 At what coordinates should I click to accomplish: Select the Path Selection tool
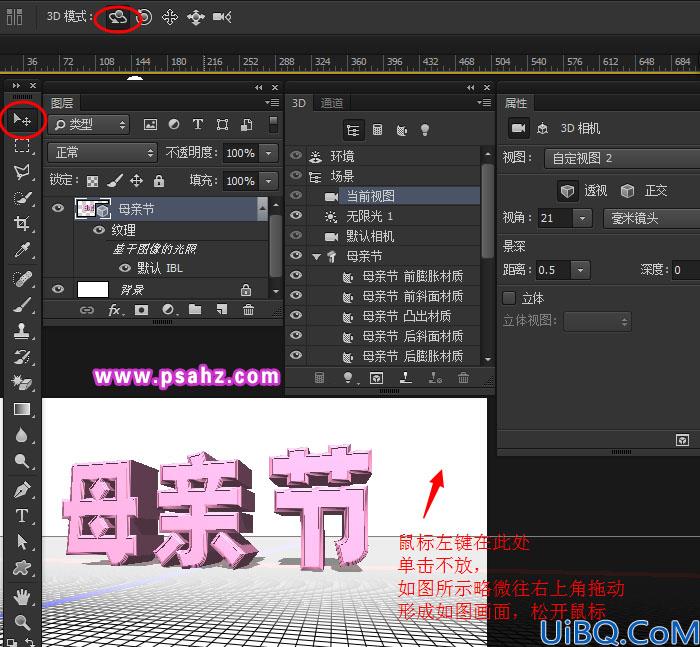coord(21,542)
